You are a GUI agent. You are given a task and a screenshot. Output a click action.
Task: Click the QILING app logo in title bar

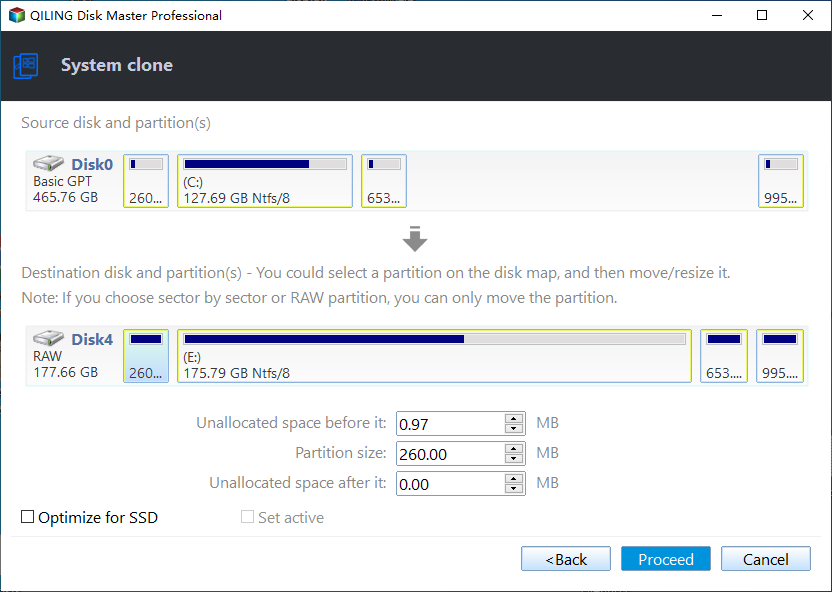pyautogui.click(x=16, y=15)
